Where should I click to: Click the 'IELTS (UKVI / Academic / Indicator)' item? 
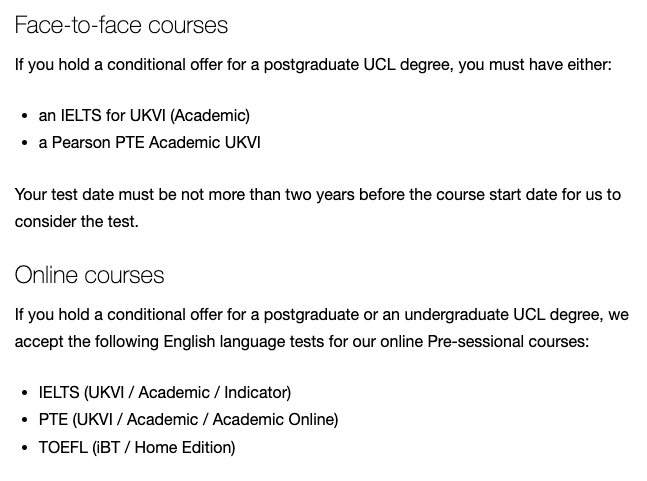165,392
